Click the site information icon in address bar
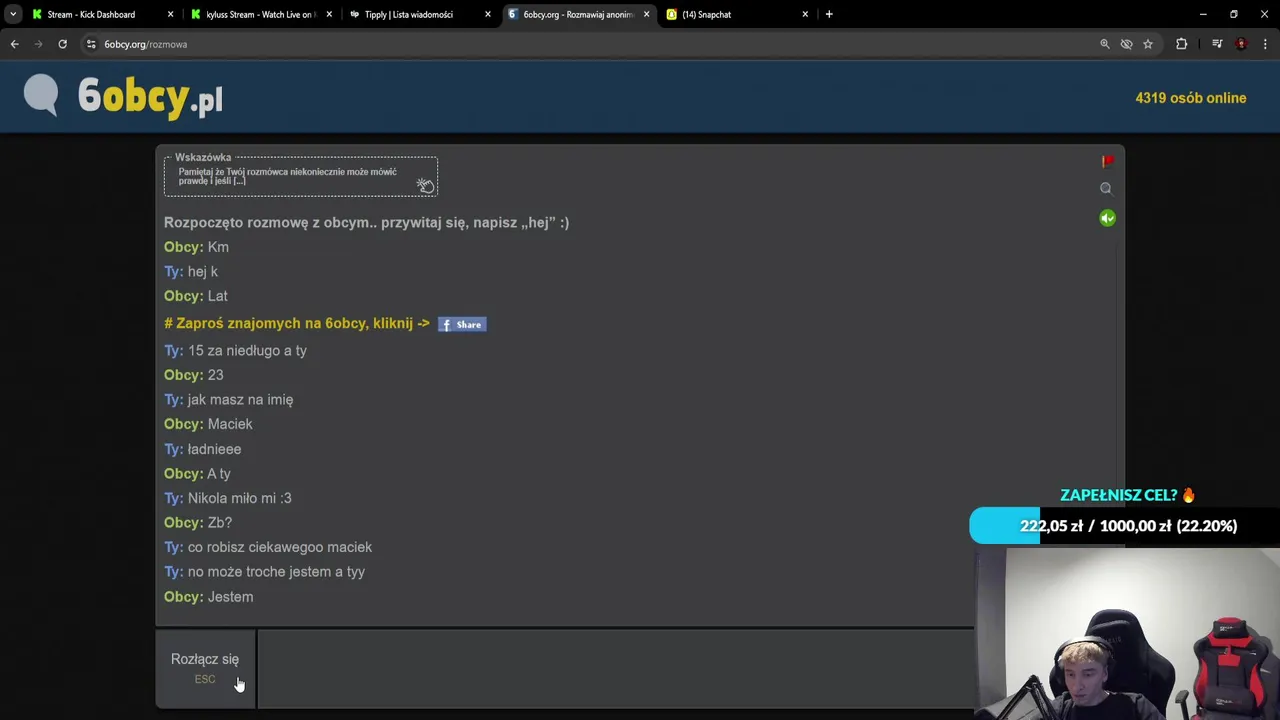 91,44
